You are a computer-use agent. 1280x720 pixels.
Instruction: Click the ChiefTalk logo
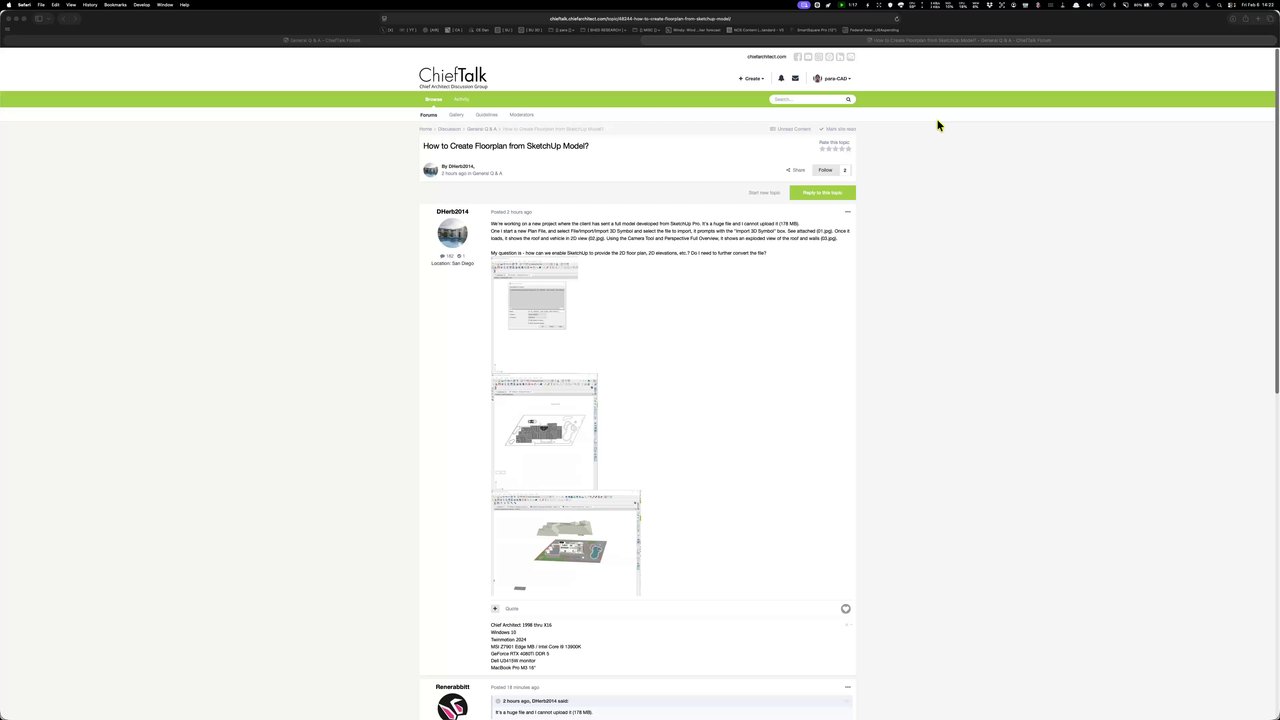click(453, 77)
